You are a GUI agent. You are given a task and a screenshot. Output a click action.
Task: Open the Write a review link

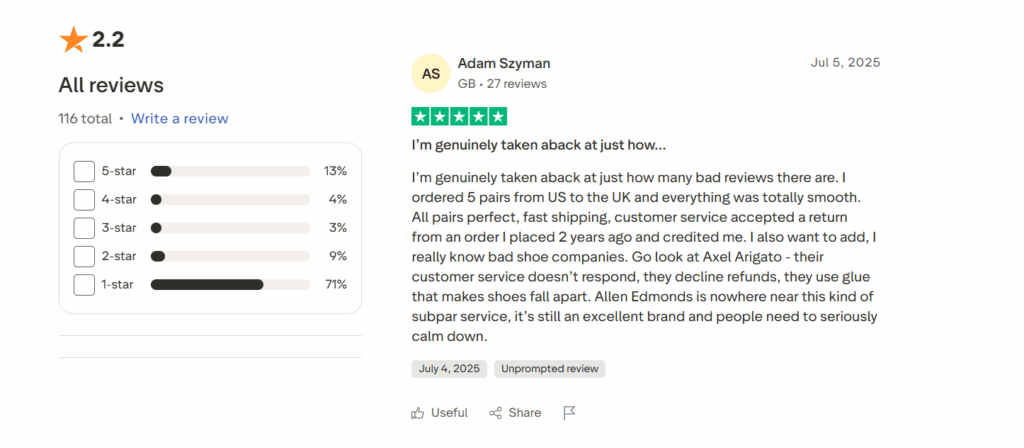[x=179, y=118]
